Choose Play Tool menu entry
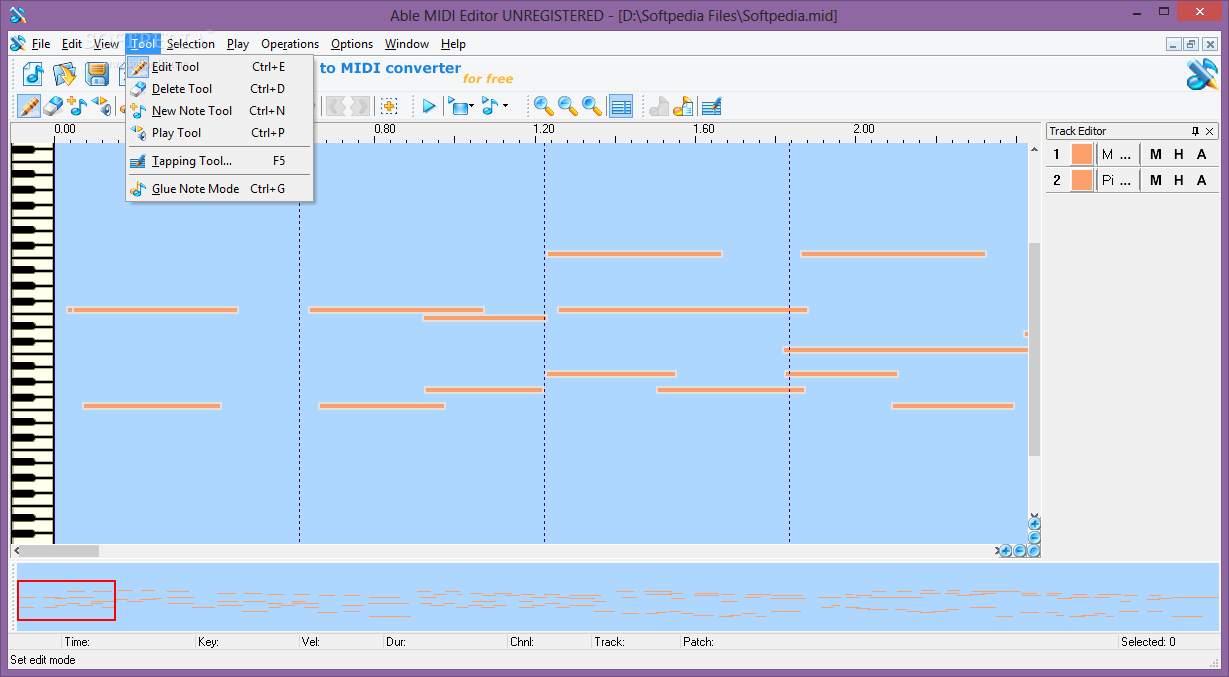This screenshot has height=677, width=1229. point(219,133)
